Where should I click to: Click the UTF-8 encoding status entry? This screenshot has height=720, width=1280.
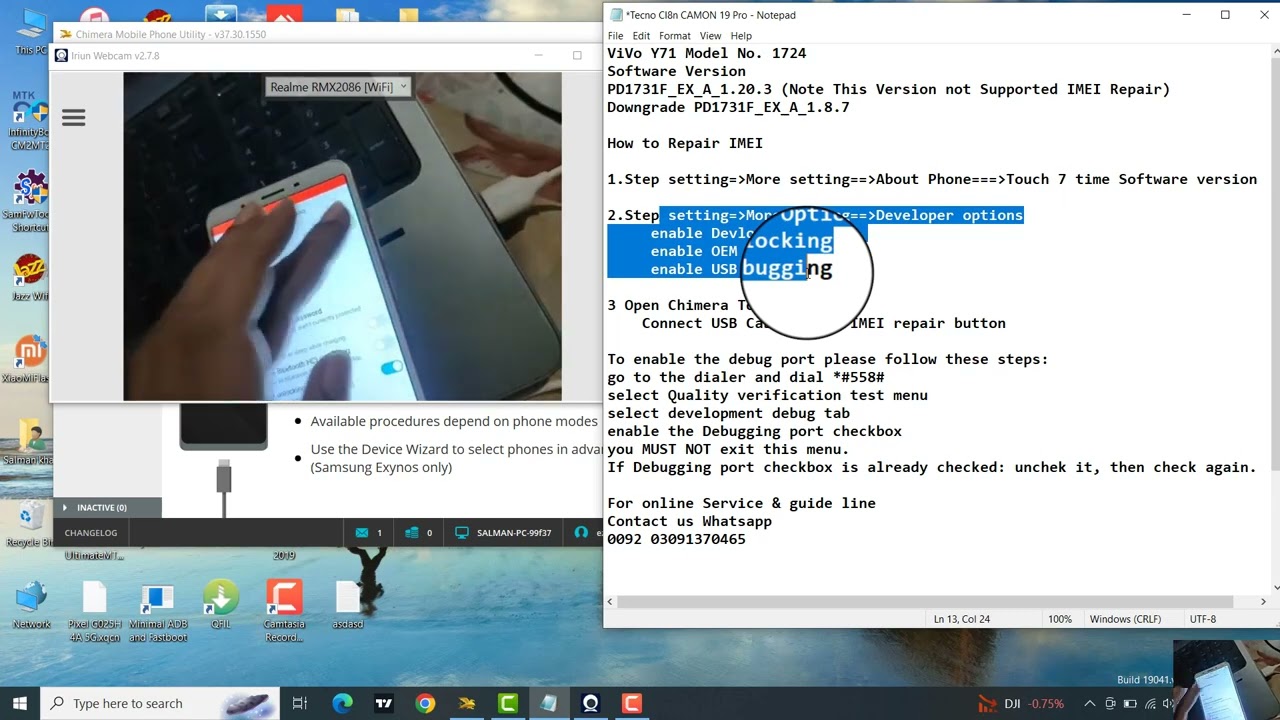1203,619
